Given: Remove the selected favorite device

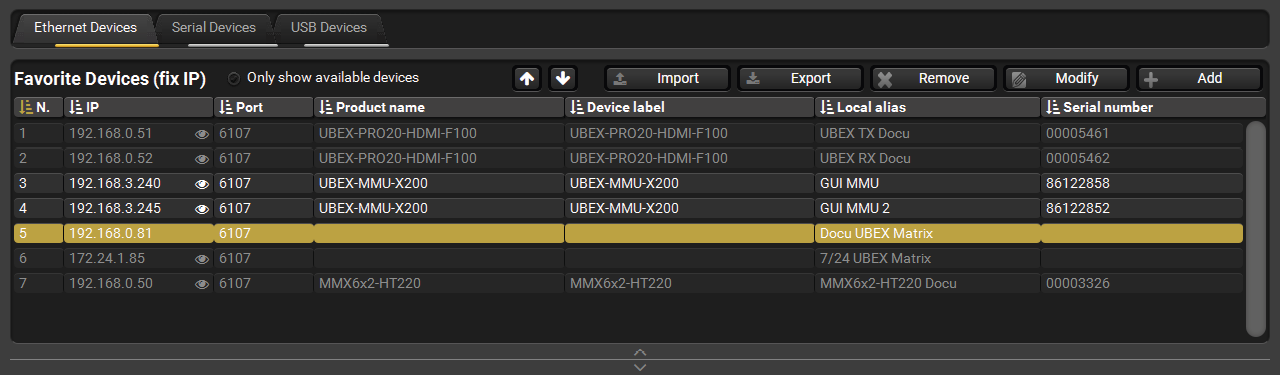Looking at the screenshot, I should (933, 78).
